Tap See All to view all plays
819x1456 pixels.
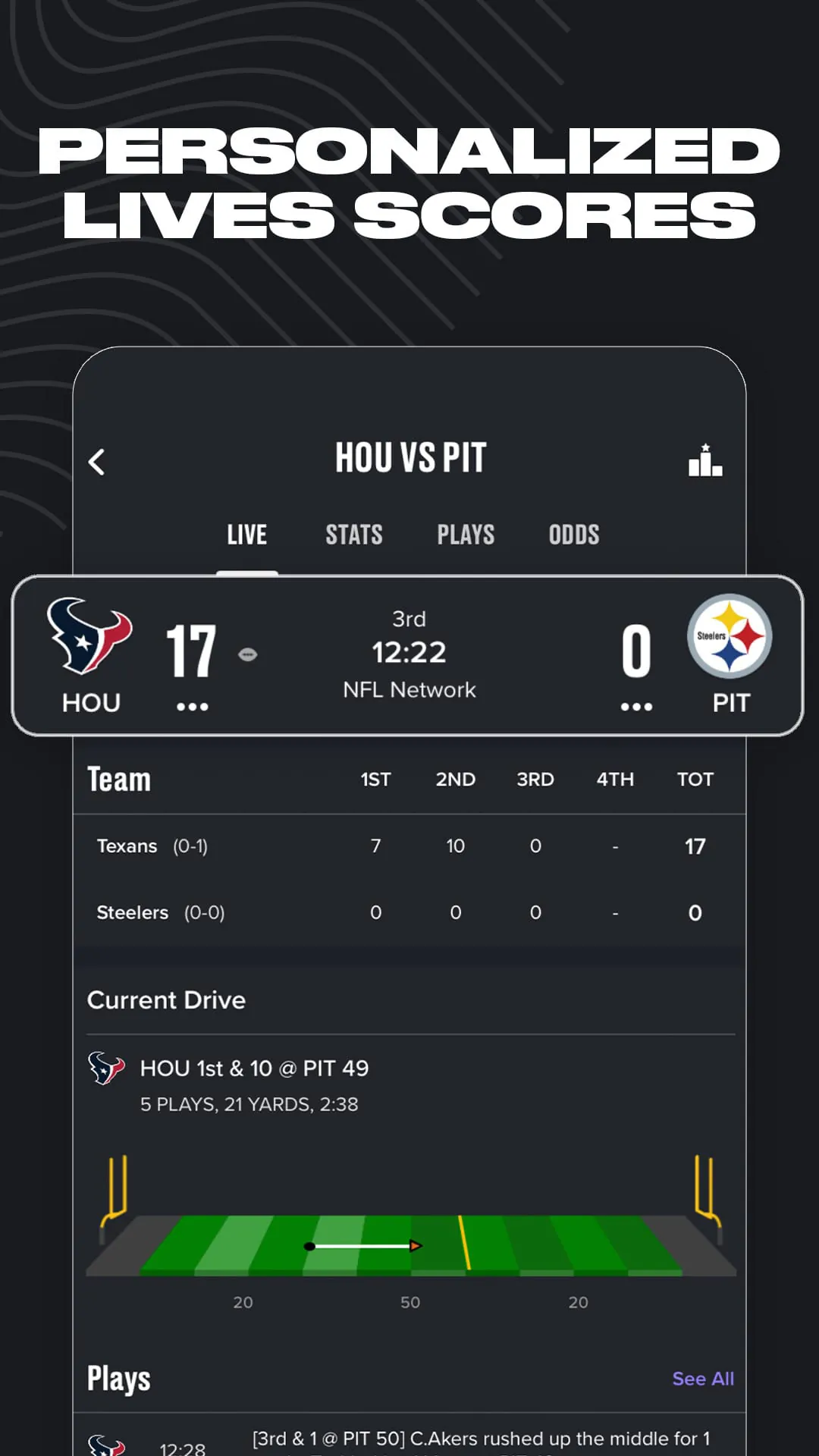tap(703, 1379)
